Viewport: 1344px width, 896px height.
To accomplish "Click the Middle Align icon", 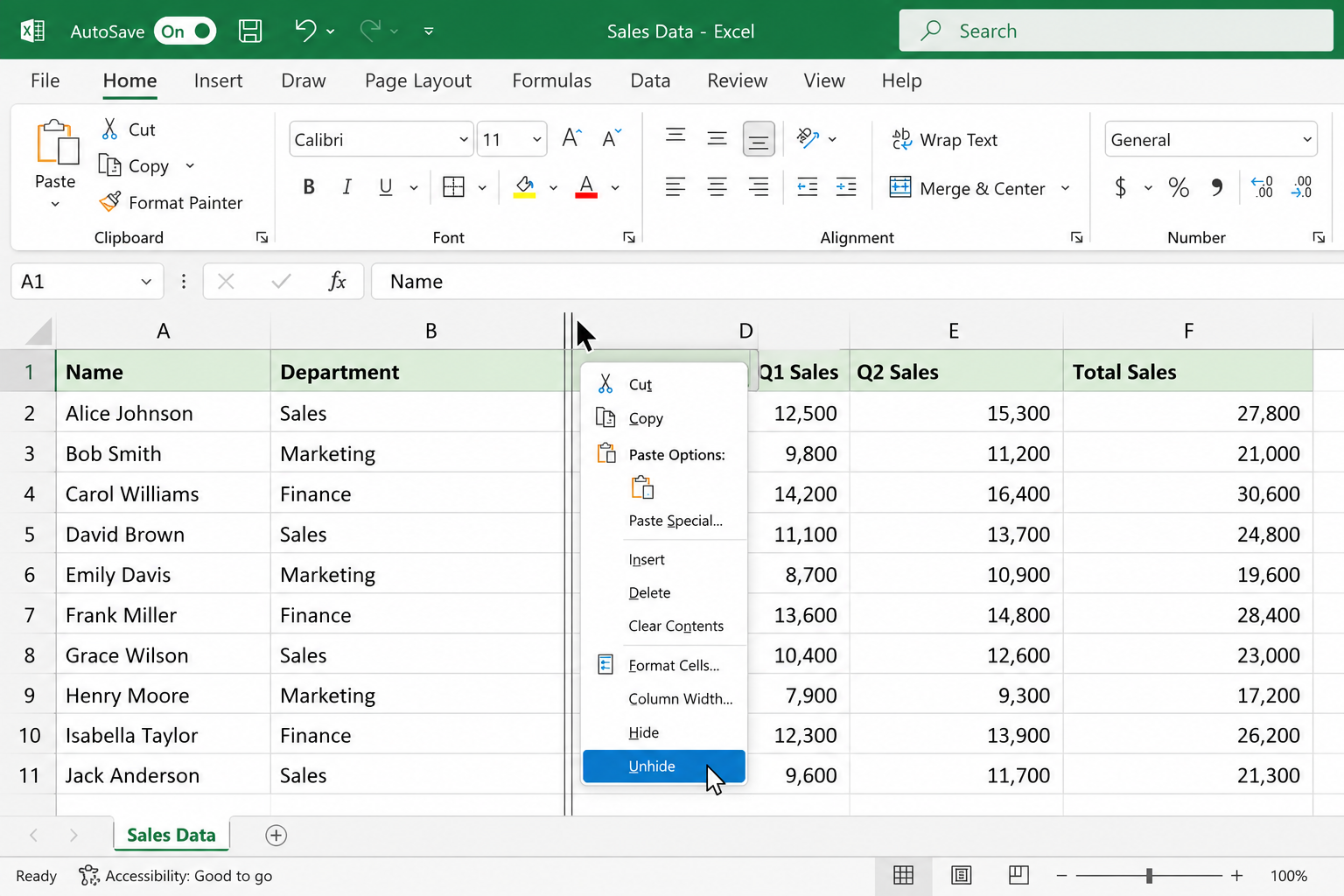I will [x=717, y=138].
